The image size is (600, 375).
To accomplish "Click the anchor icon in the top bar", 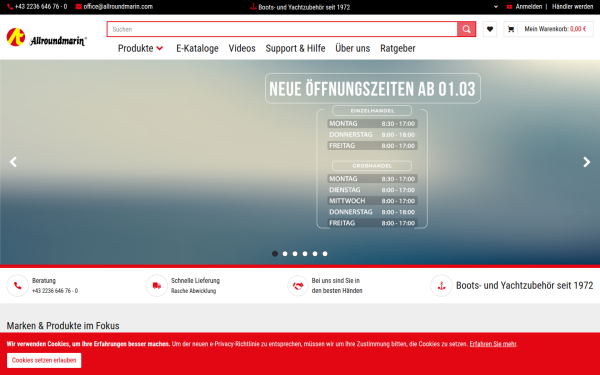I will (253, 7).
